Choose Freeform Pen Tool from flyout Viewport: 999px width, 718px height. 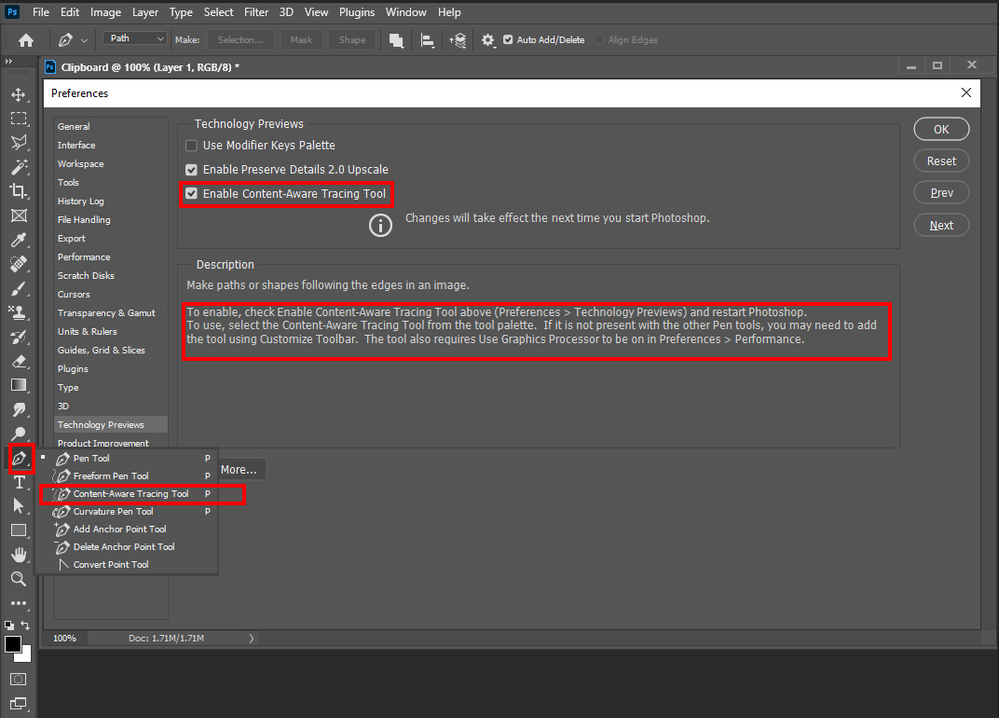(129, 476)
